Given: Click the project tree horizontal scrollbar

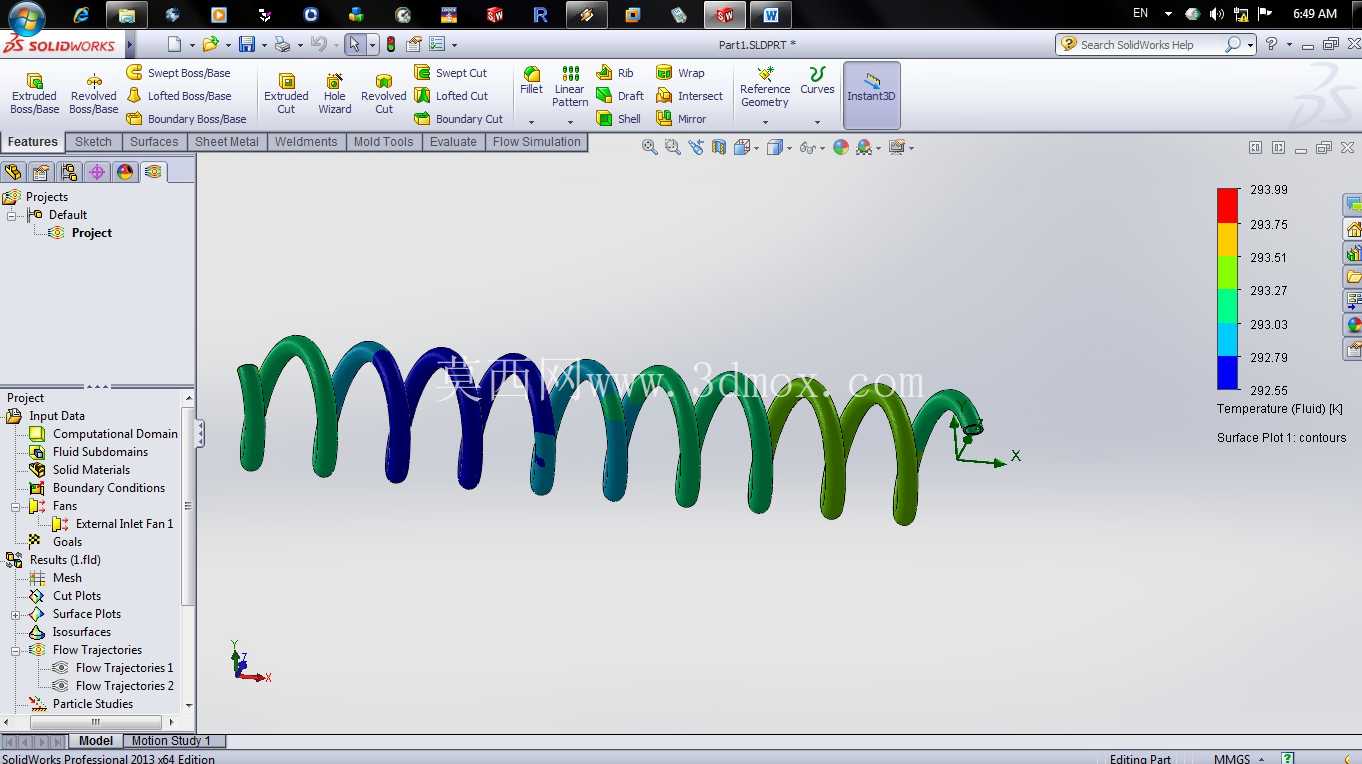Looking at the screenshot, I should [96, 722].
